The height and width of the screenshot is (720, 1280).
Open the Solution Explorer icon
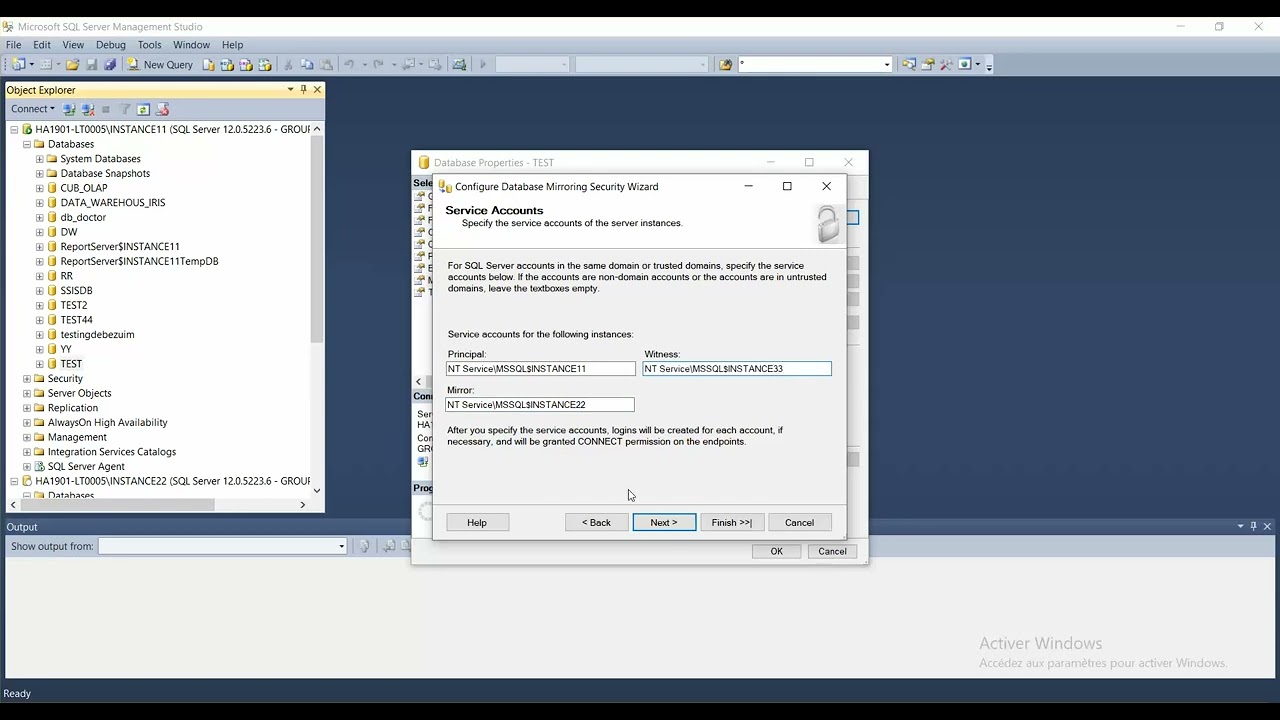pyautogui.click(x=909, y=64)
